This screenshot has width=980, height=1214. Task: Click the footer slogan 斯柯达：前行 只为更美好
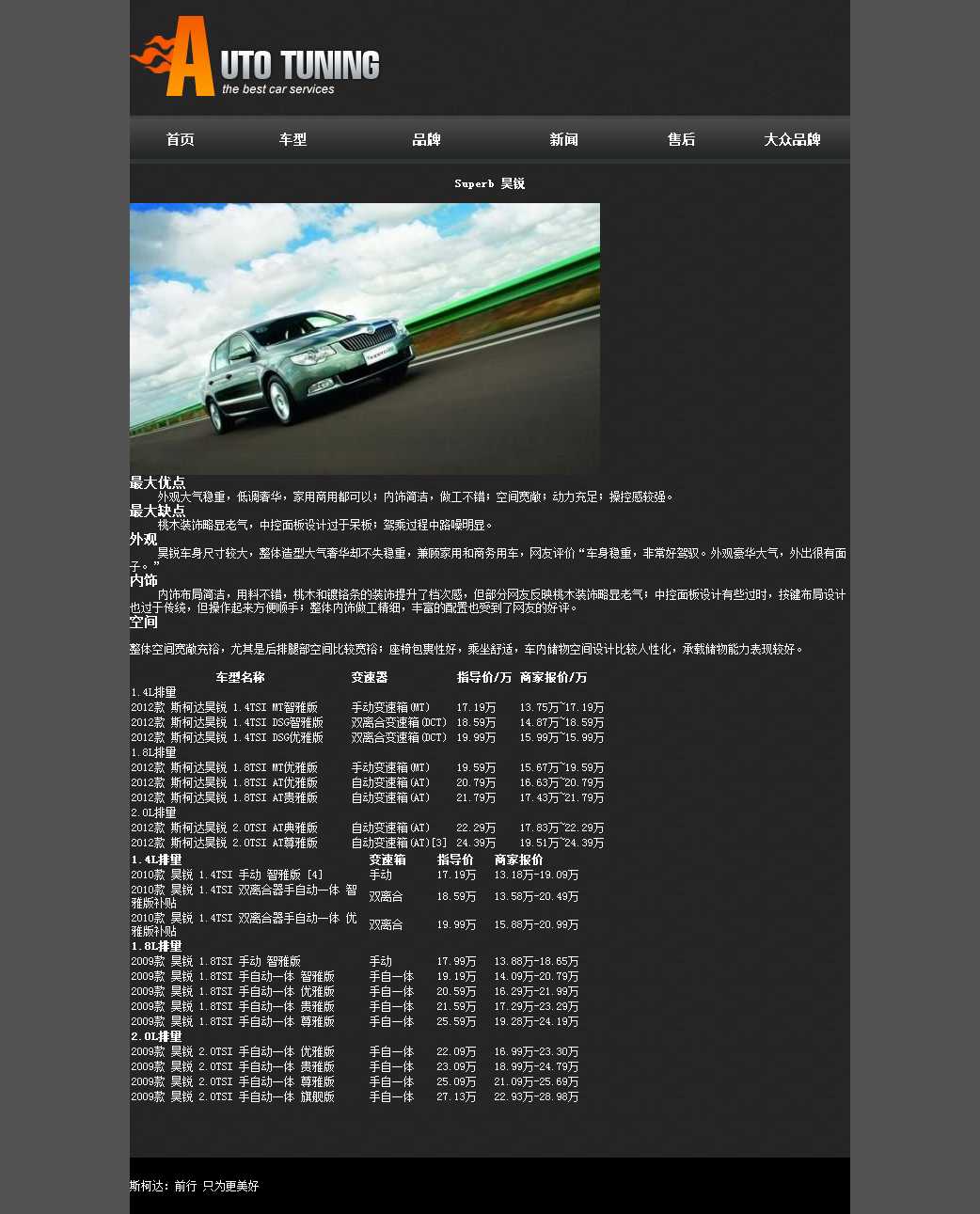[x=194, y=1186]
